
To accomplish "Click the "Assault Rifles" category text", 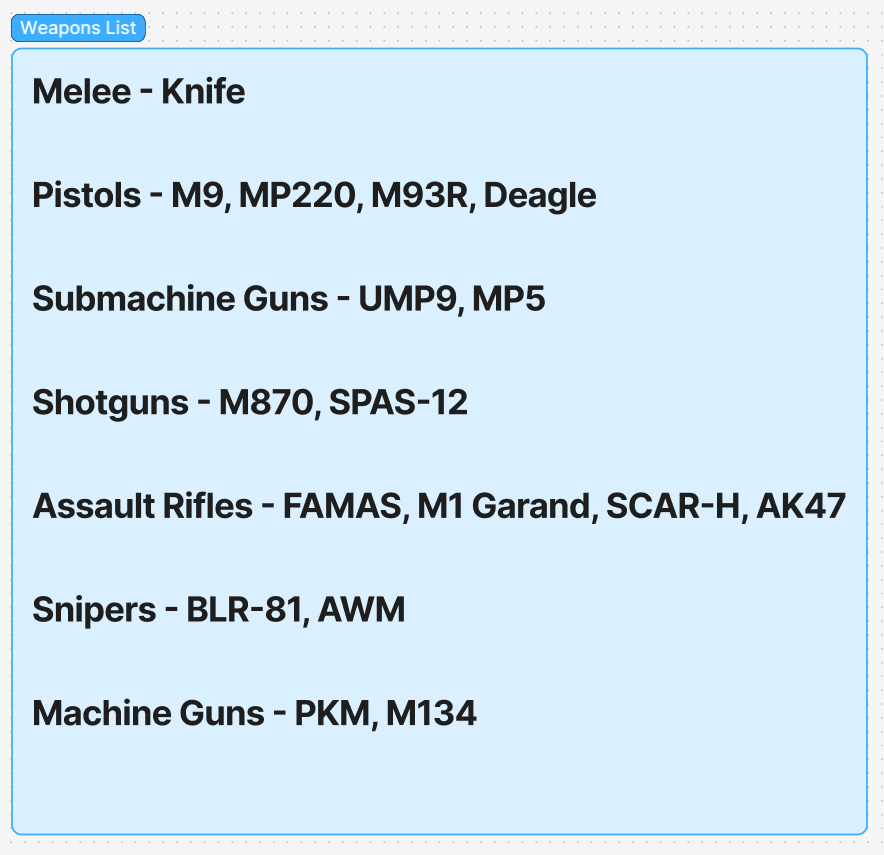I will coord(142,506).
